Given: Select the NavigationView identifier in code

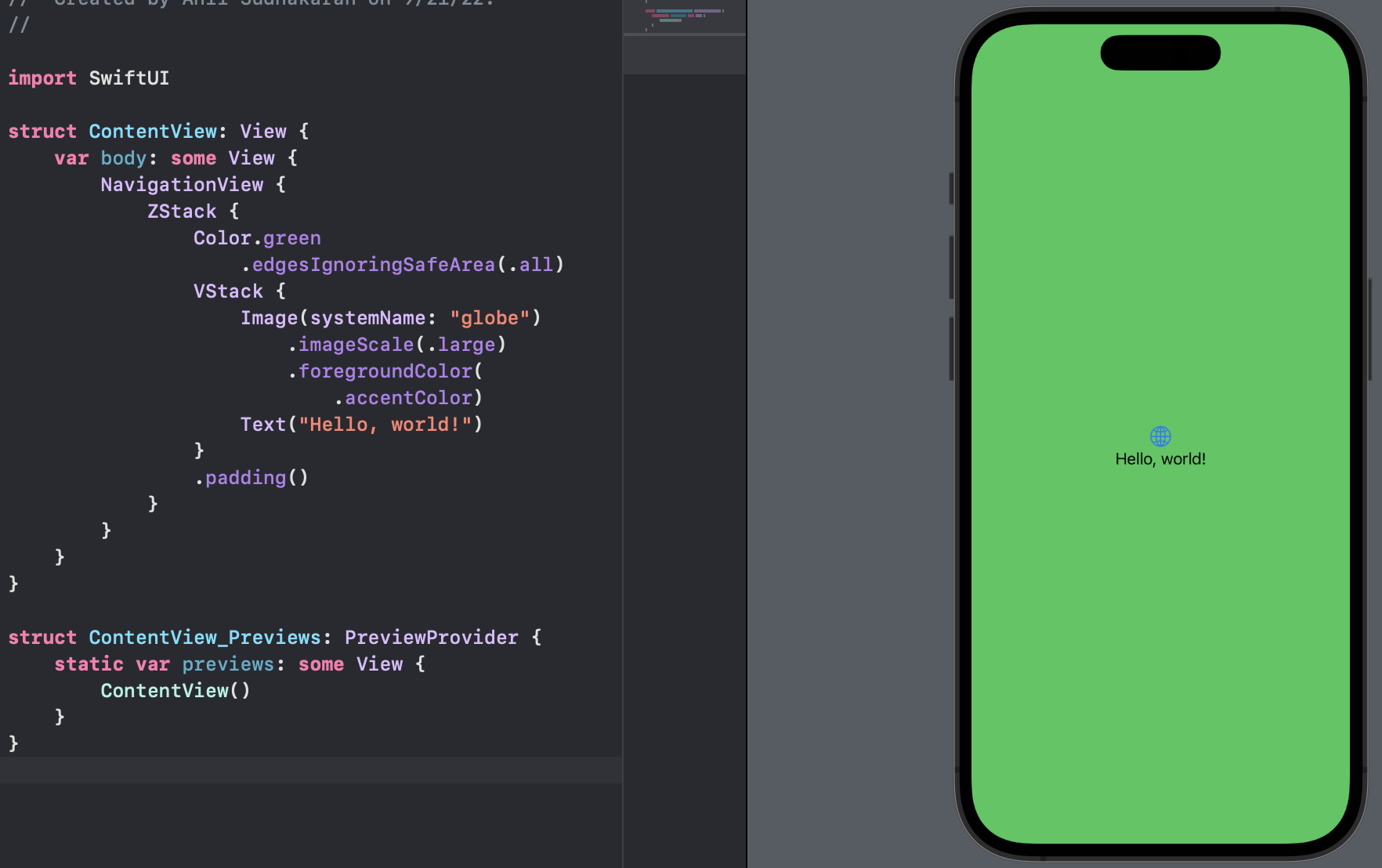Looking at the screenshot, I should point(182,184).
